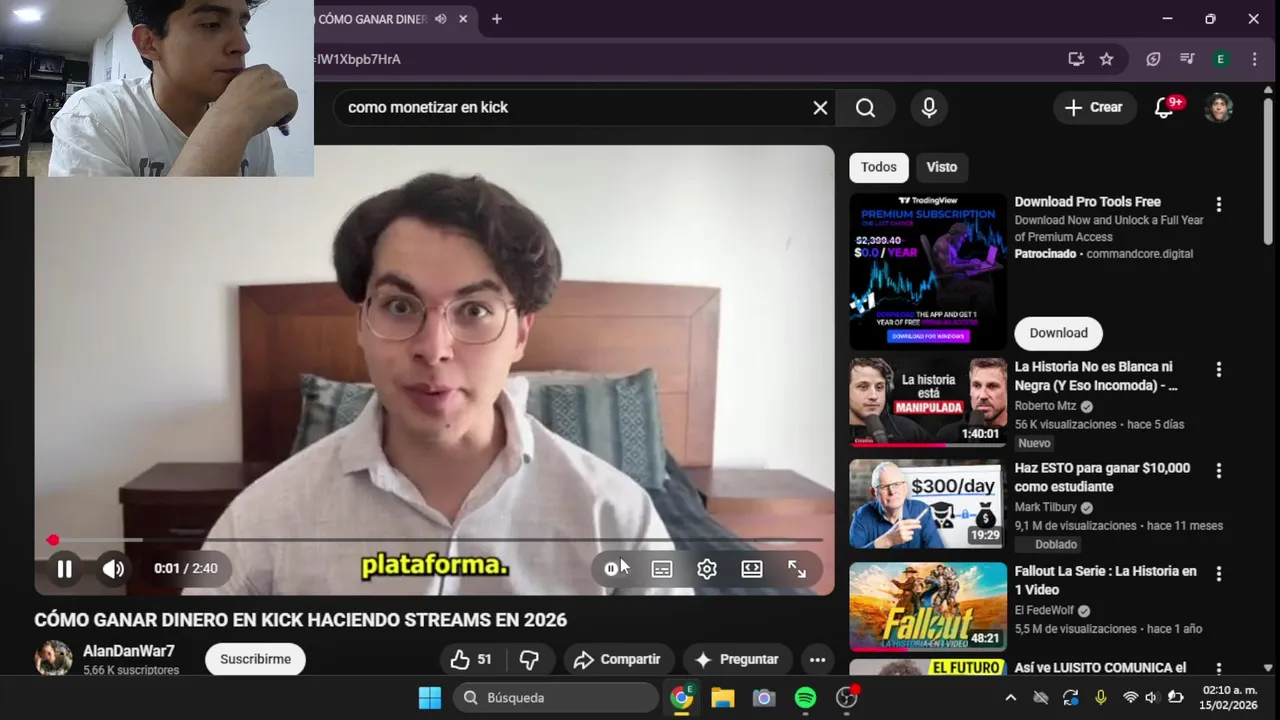
Task: Click install app icon in address bar
Action: (x=1076, y=59)
